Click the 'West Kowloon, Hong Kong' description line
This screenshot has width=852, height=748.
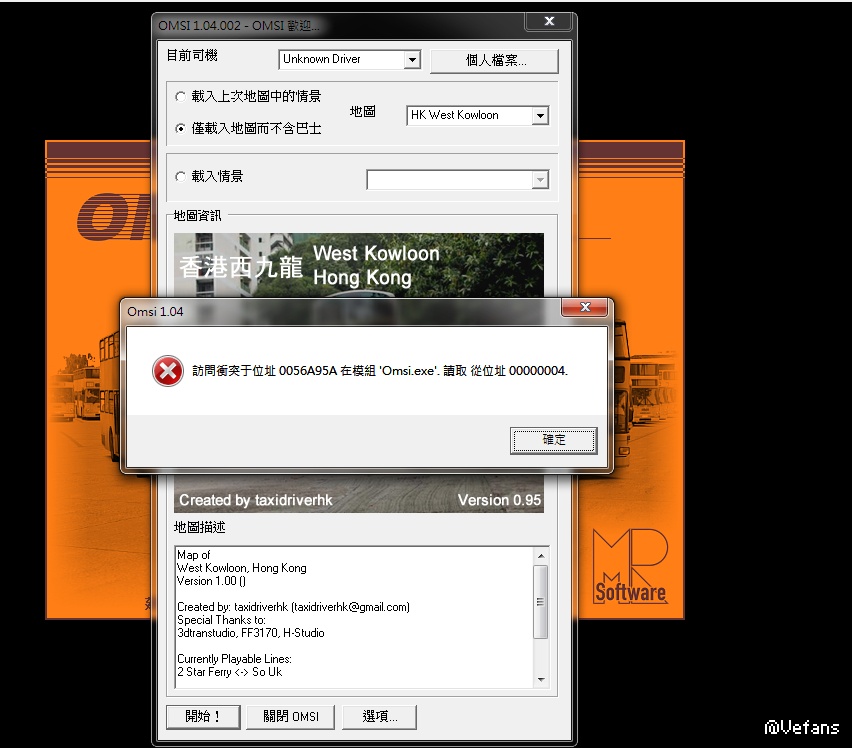pyautogui.click(x=242, y=568)
